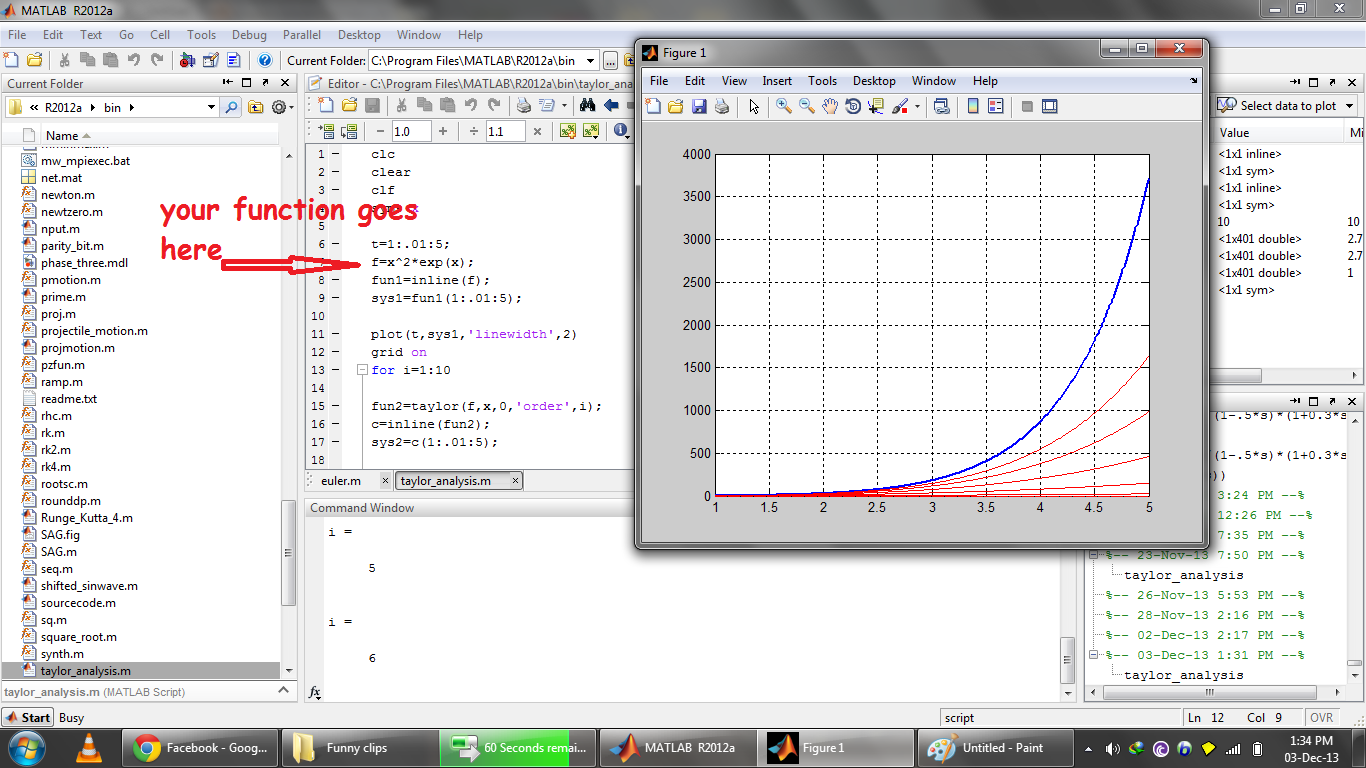Click the fx function browser icon

point(314,692)
